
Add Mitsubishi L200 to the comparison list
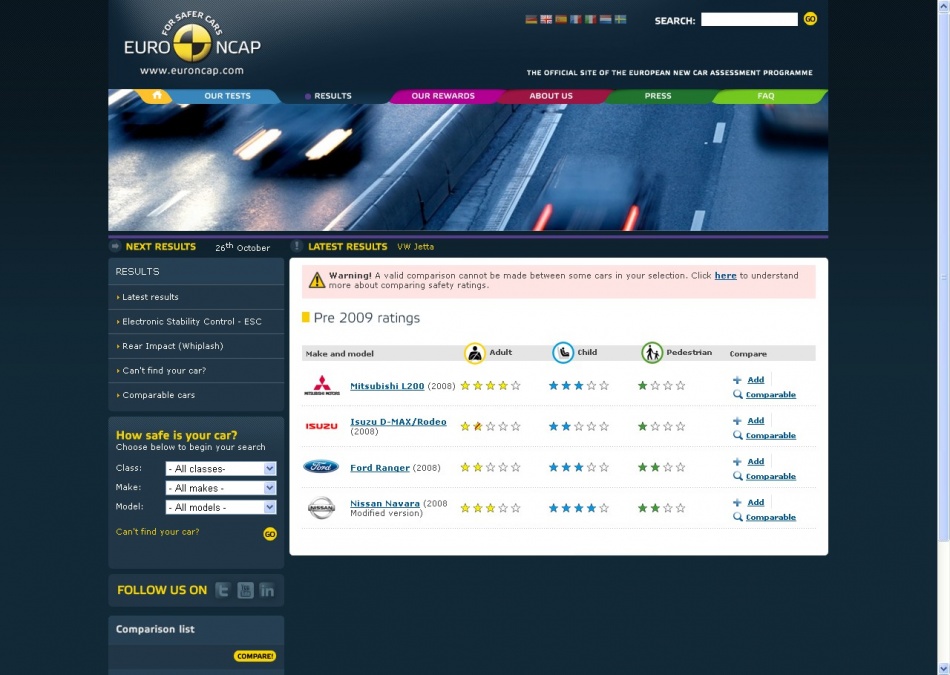point(756,380)
